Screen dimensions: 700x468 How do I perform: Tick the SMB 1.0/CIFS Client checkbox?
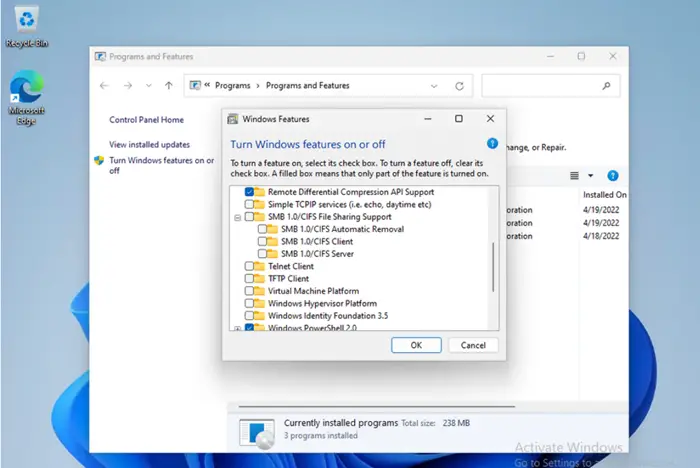coord(262,242)
